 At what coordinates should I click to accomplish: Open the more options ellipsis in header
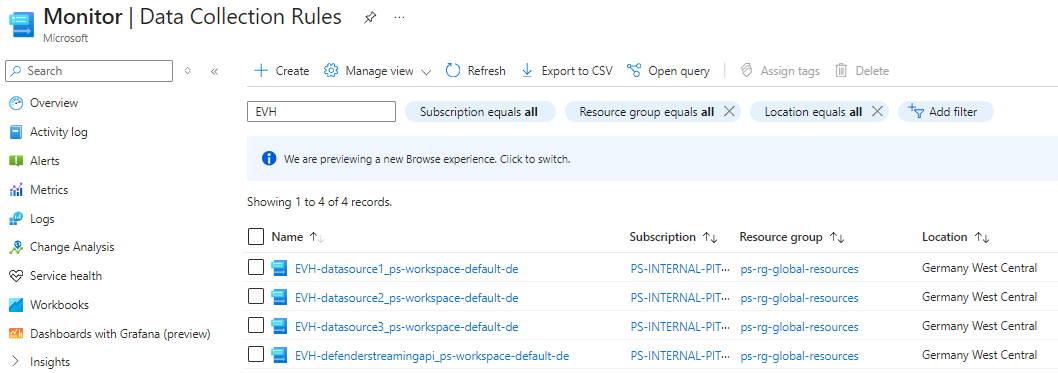[399, 18]
